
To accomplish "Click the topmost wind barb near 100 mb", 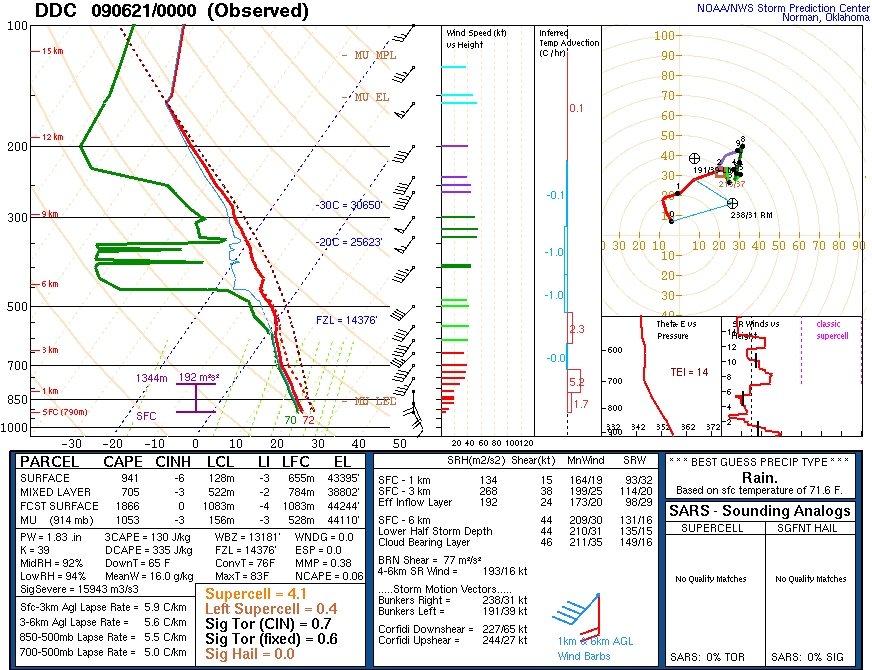I will coord(404,33).
